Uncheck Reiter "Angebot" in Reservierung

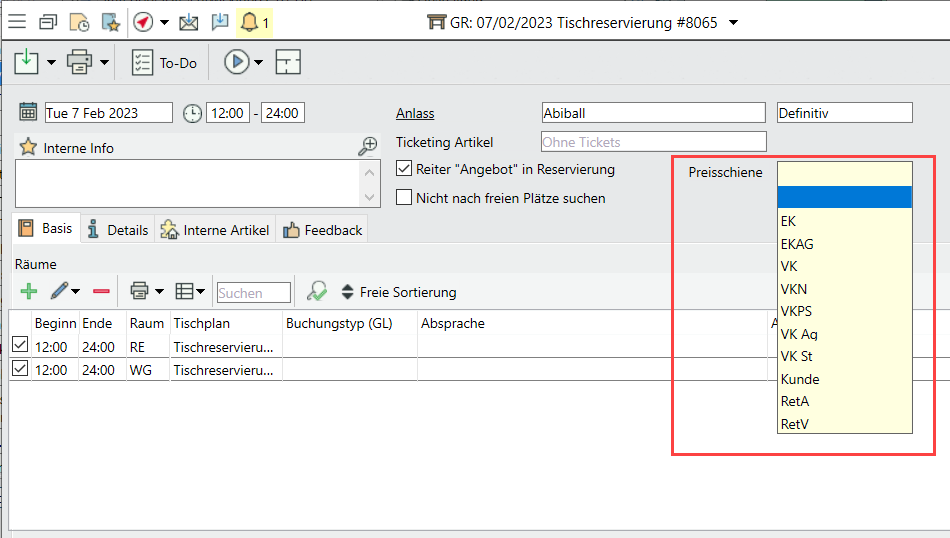[404, 169]
